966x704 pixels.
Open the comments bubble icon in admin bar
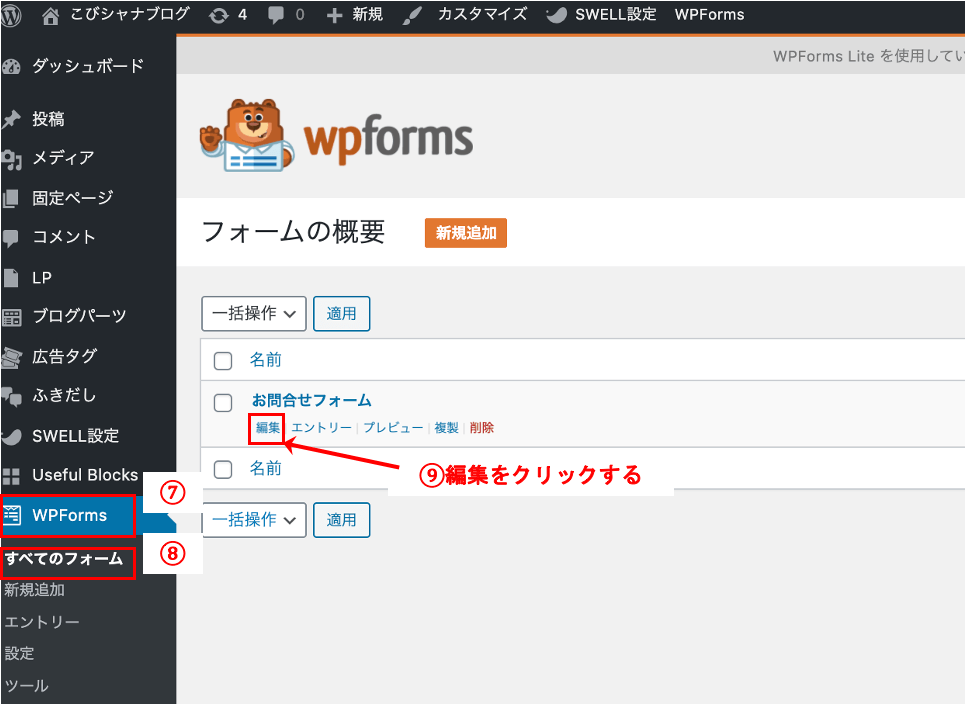coord(276,15)
